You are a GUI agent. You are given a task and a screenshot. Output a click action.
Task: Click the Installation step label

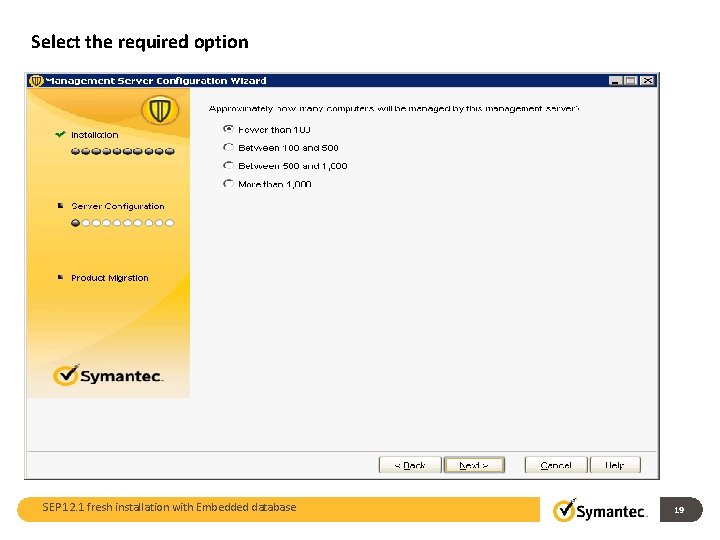95,135
